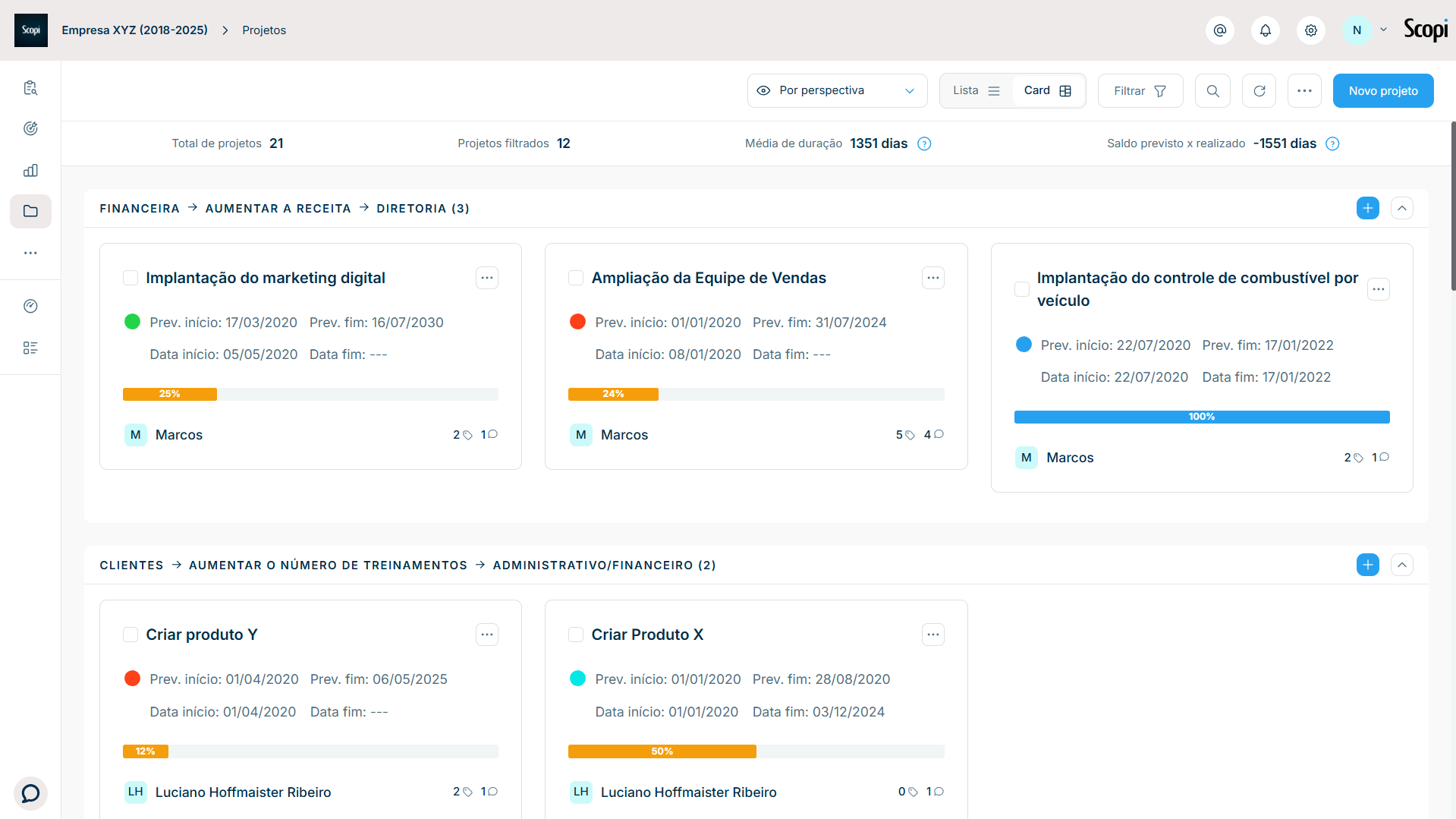Add project to Financeira group with plus icon
Viewport: 1456px width, 819px height.
click(x=1368, y=208)
